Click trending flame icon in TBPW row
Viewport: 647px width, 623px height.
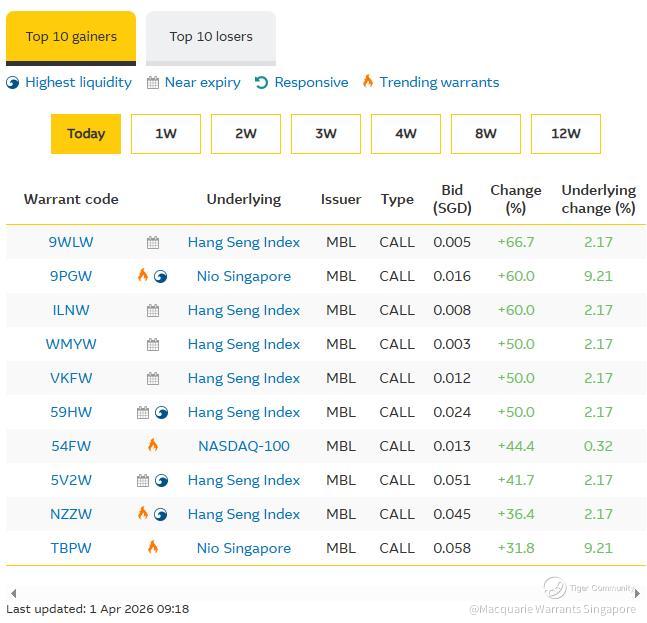[153, 547]
